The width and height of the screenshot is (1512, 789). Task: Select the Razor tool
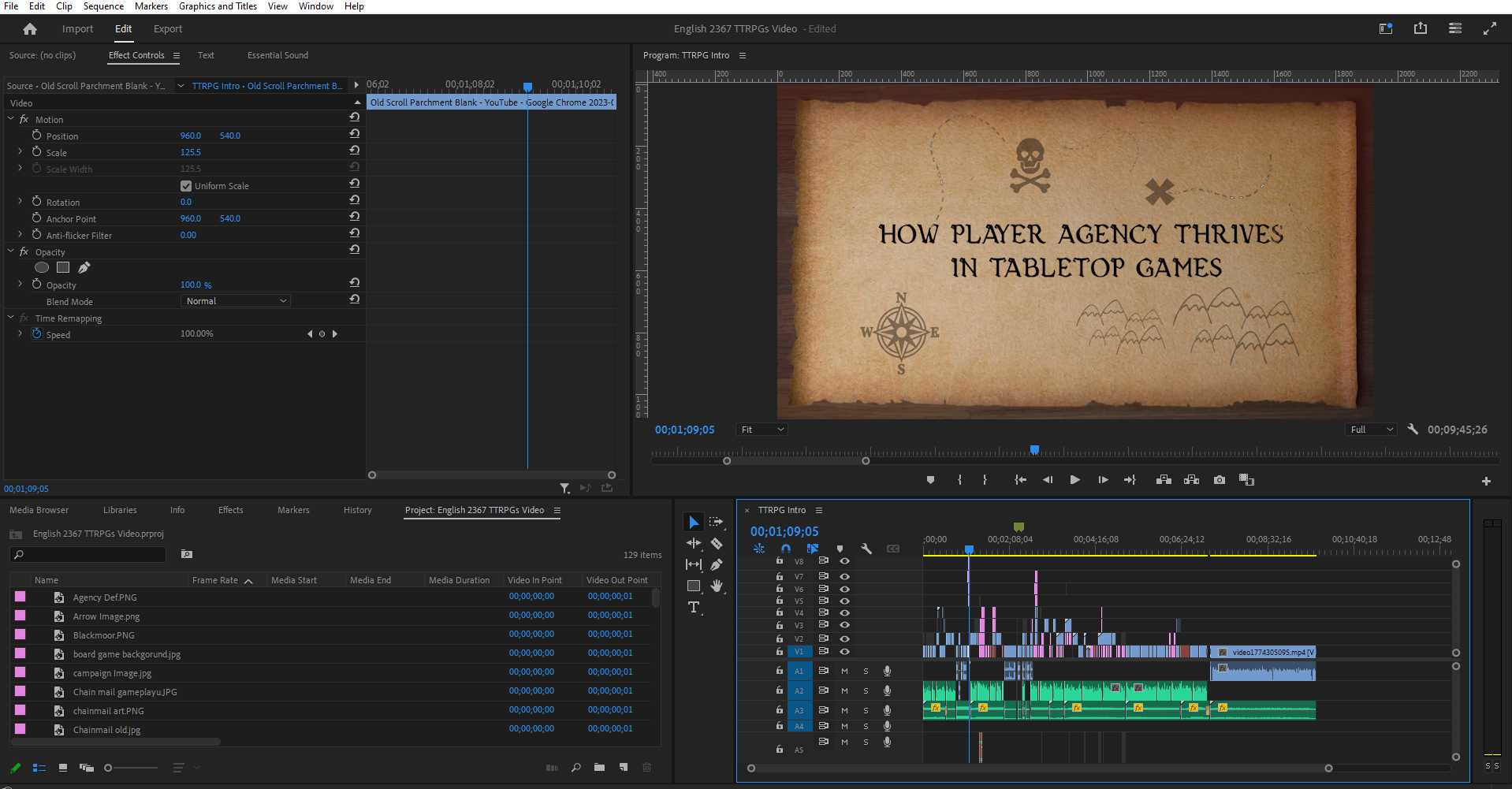pos(716,544)
